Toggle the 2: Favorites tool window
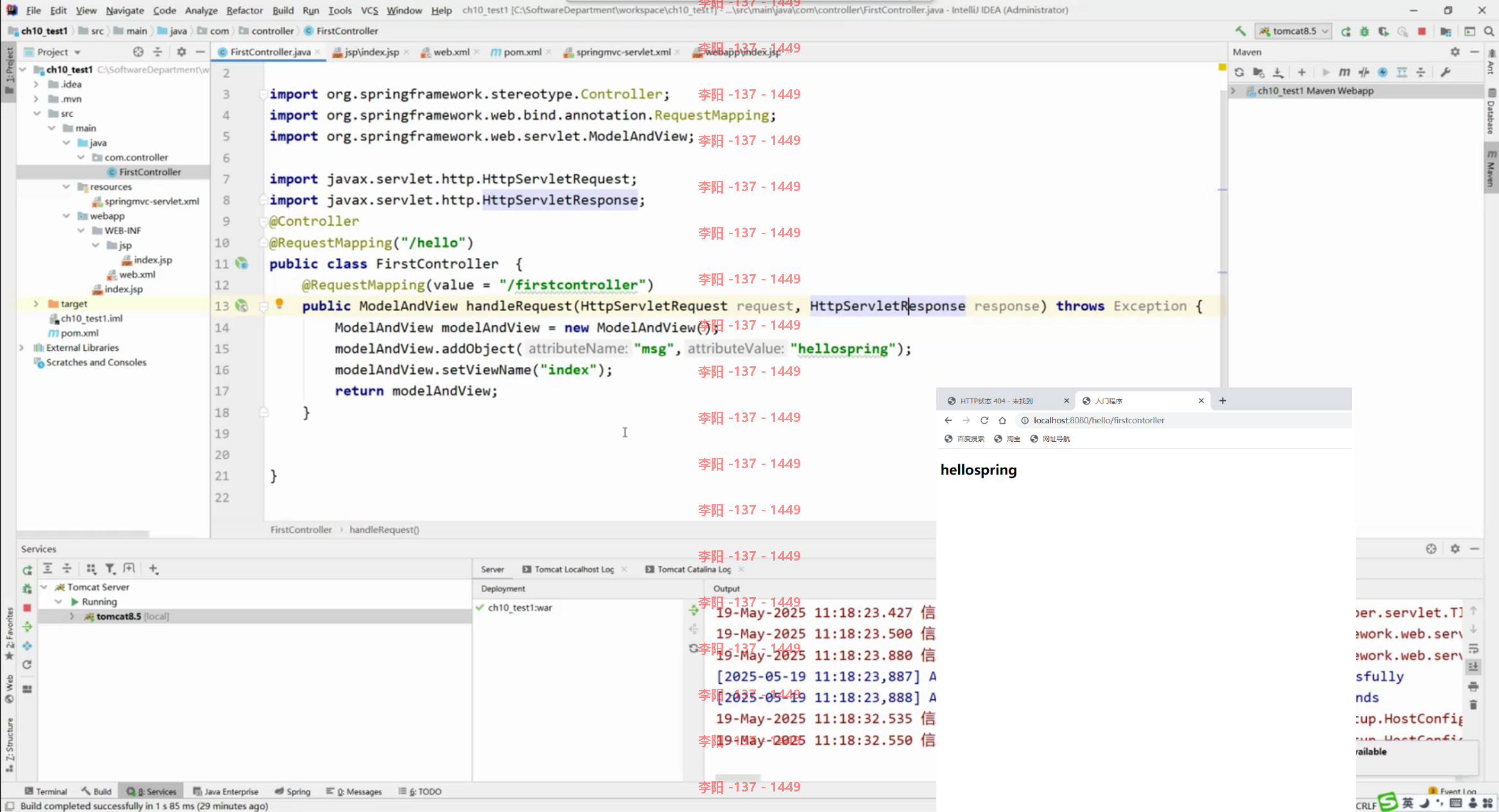 9,634
